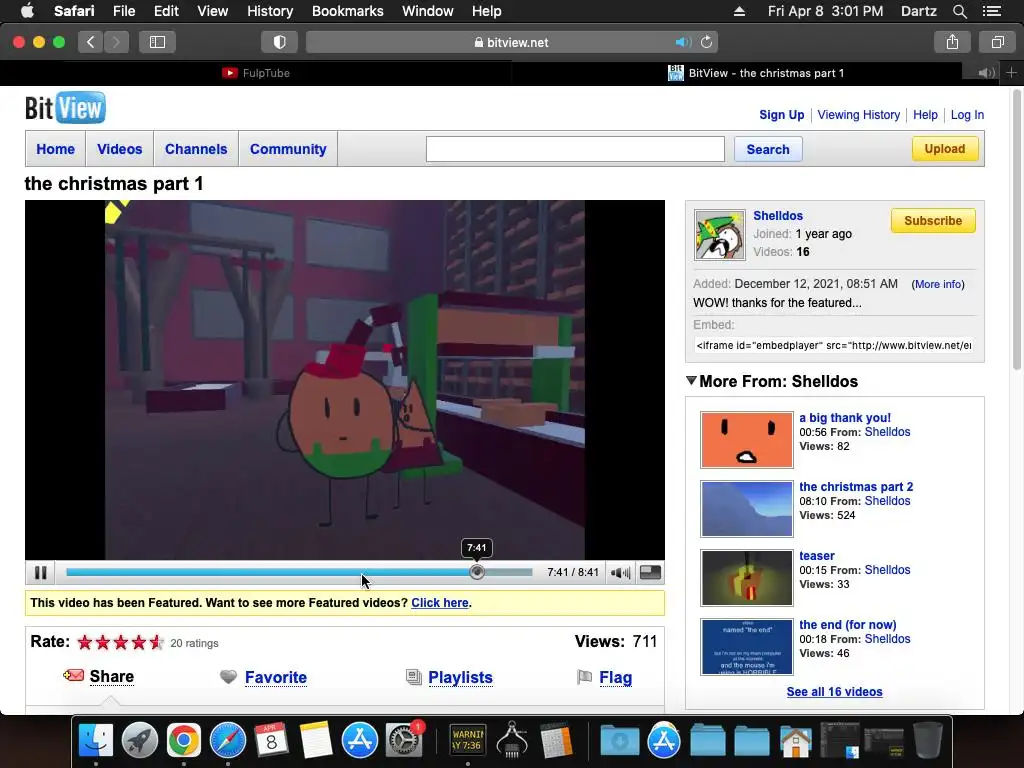Open Viewing History link

[x=859, y=115]
